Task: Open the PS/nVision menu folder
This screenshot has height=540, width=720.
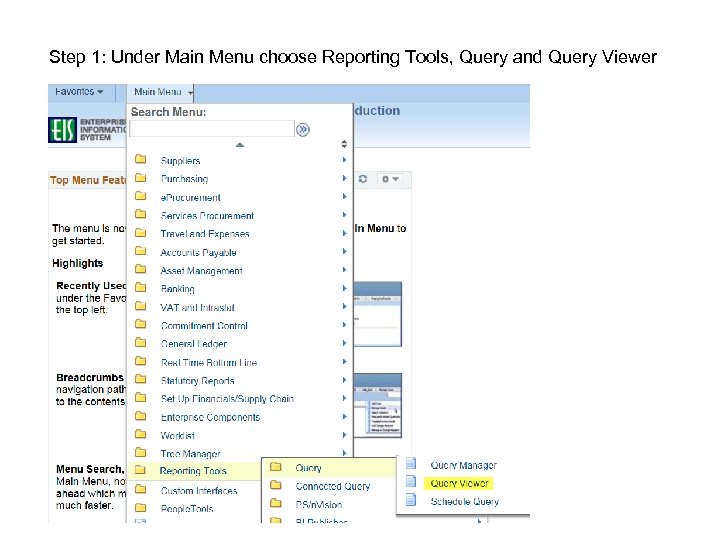Action: pos(319,505)
